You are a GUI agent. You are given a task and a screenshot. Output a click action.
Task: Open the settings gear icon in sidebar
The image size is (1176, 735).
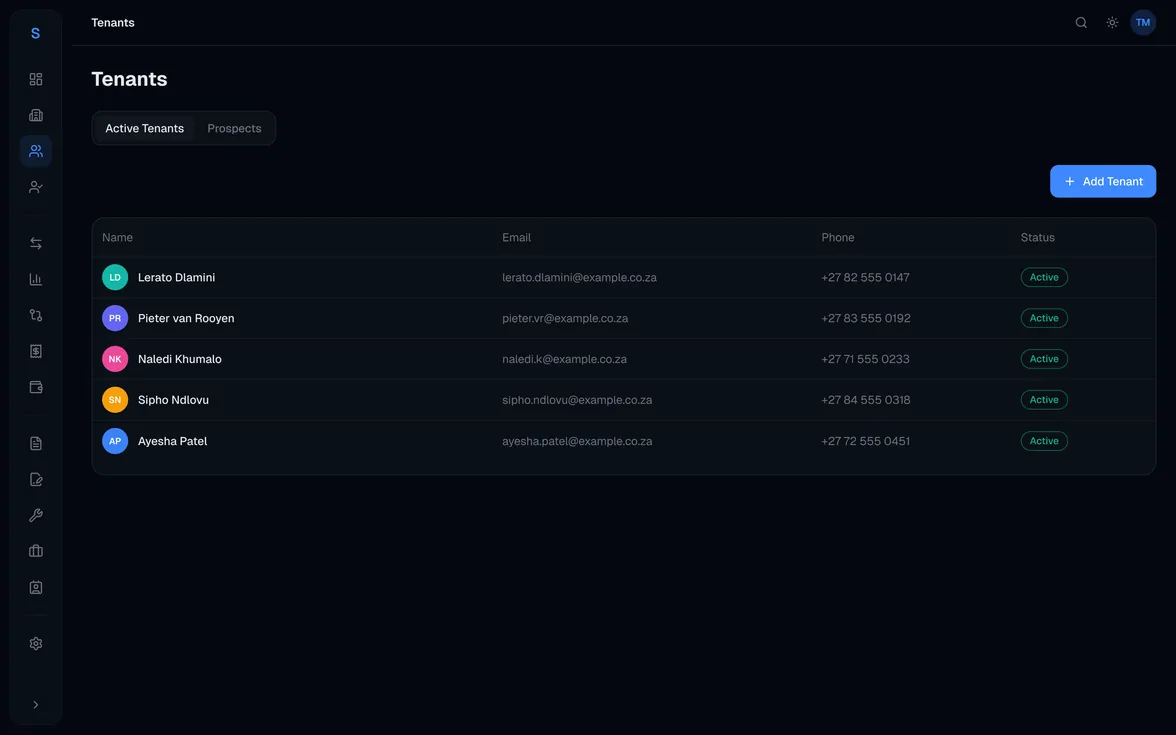pos(35,644)
